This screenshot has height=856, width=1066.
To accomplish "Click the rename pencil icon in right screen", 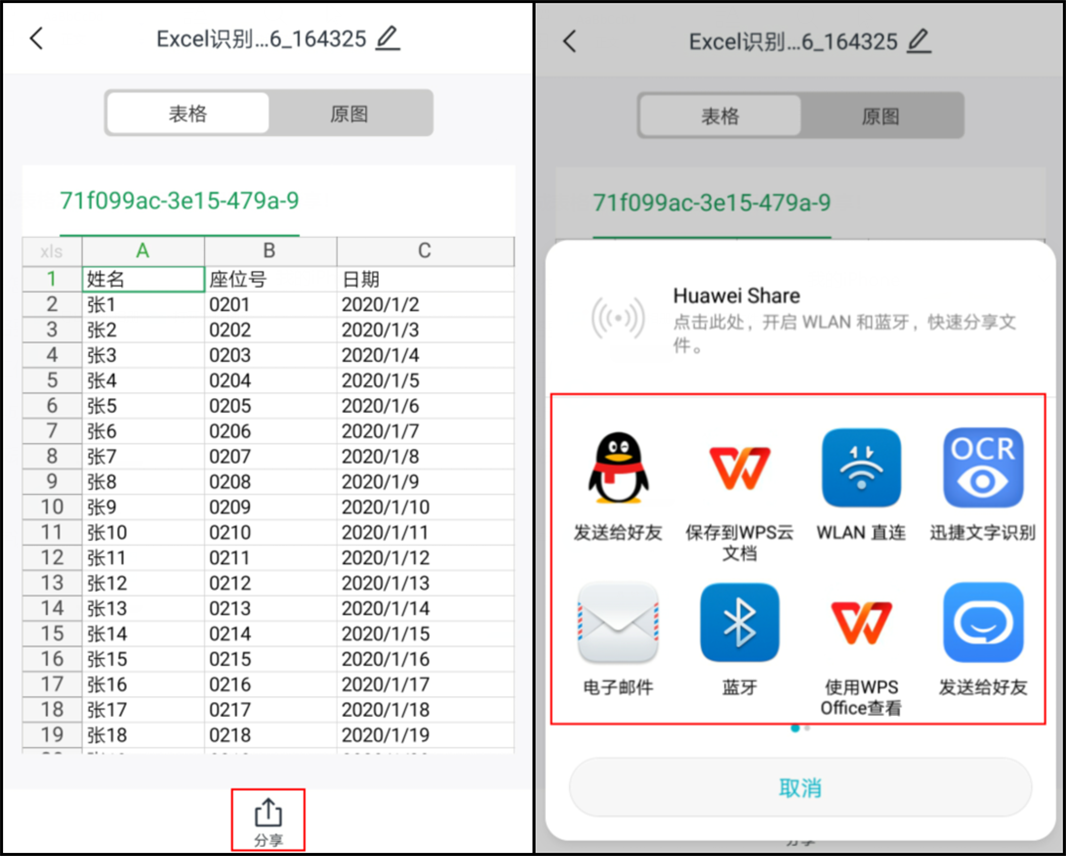I will [x=919, y=41].
